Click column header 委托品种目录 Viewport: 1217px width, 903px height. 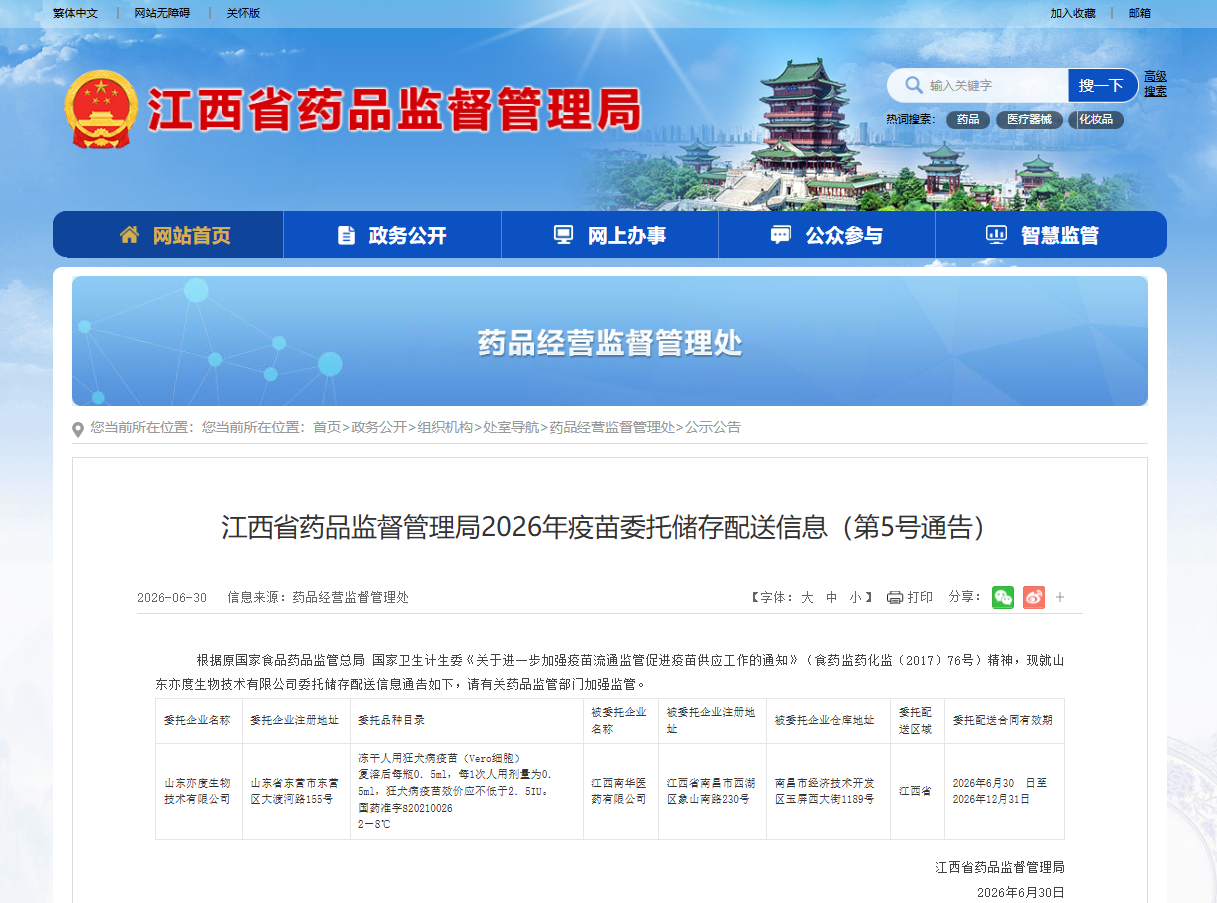tap(466, 720)
